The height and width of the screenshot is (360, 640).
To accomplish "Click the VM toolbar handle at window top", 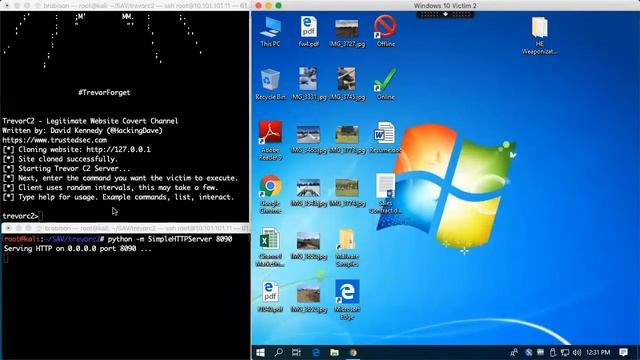I will pos(445,14).
